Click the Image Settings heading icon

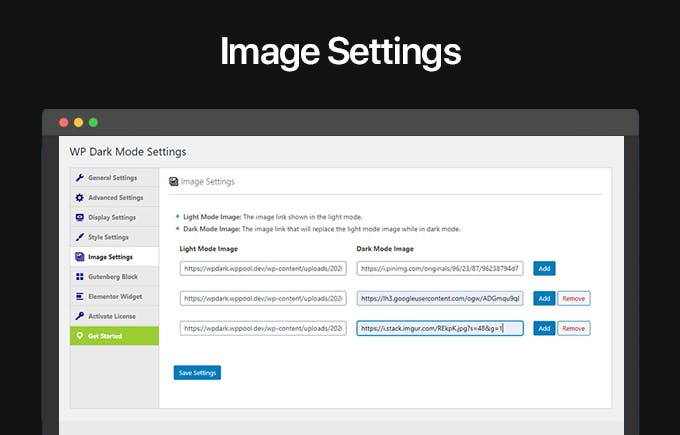(x=173, y=182)
